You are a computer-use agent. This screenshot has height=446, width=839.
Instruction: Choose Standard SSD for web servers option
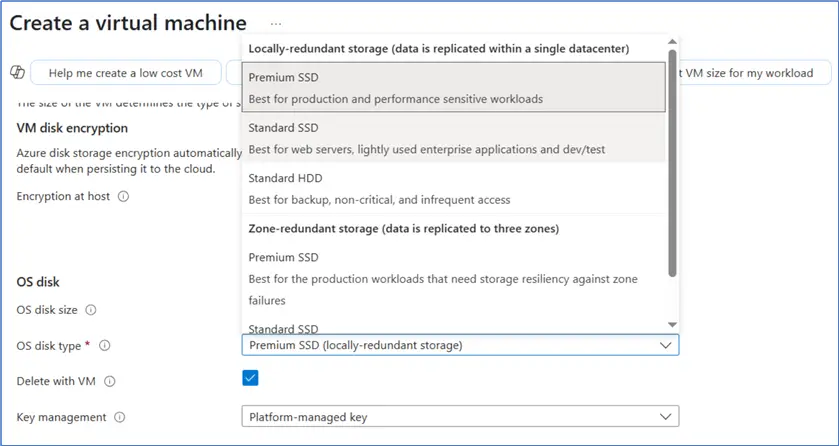(453, 139)
